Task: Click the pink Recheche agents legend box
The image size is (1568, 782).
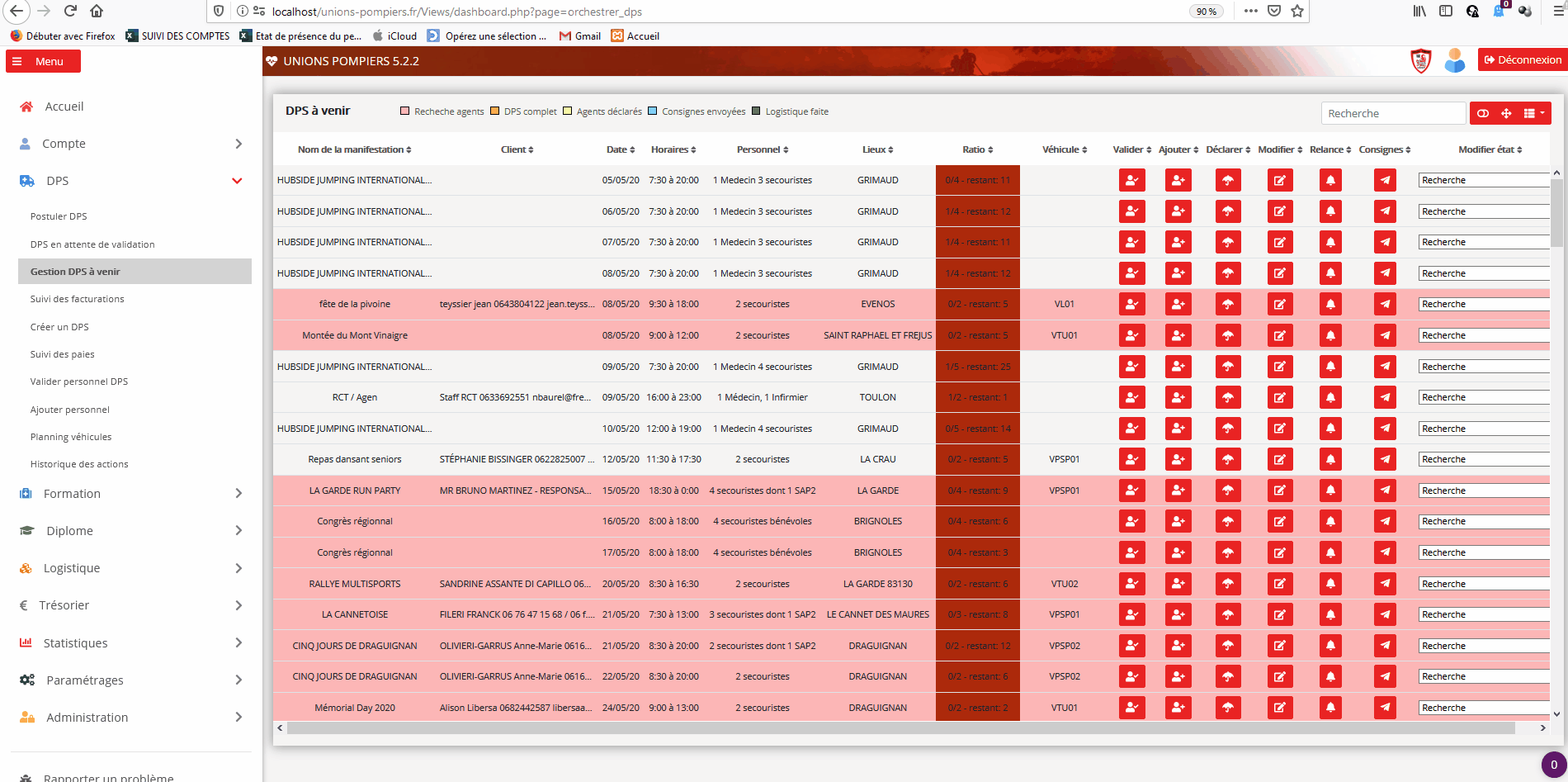Action: 405,111
